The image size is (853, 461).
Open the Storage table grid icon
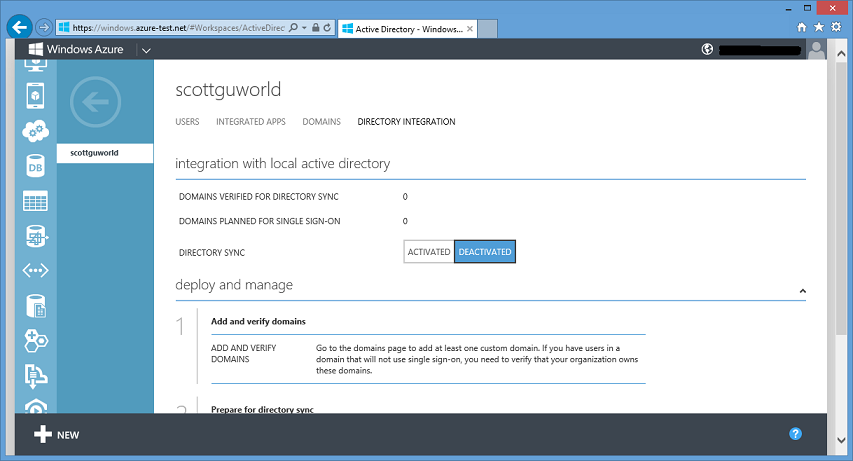pyautogui.click(x=35, y=201)
